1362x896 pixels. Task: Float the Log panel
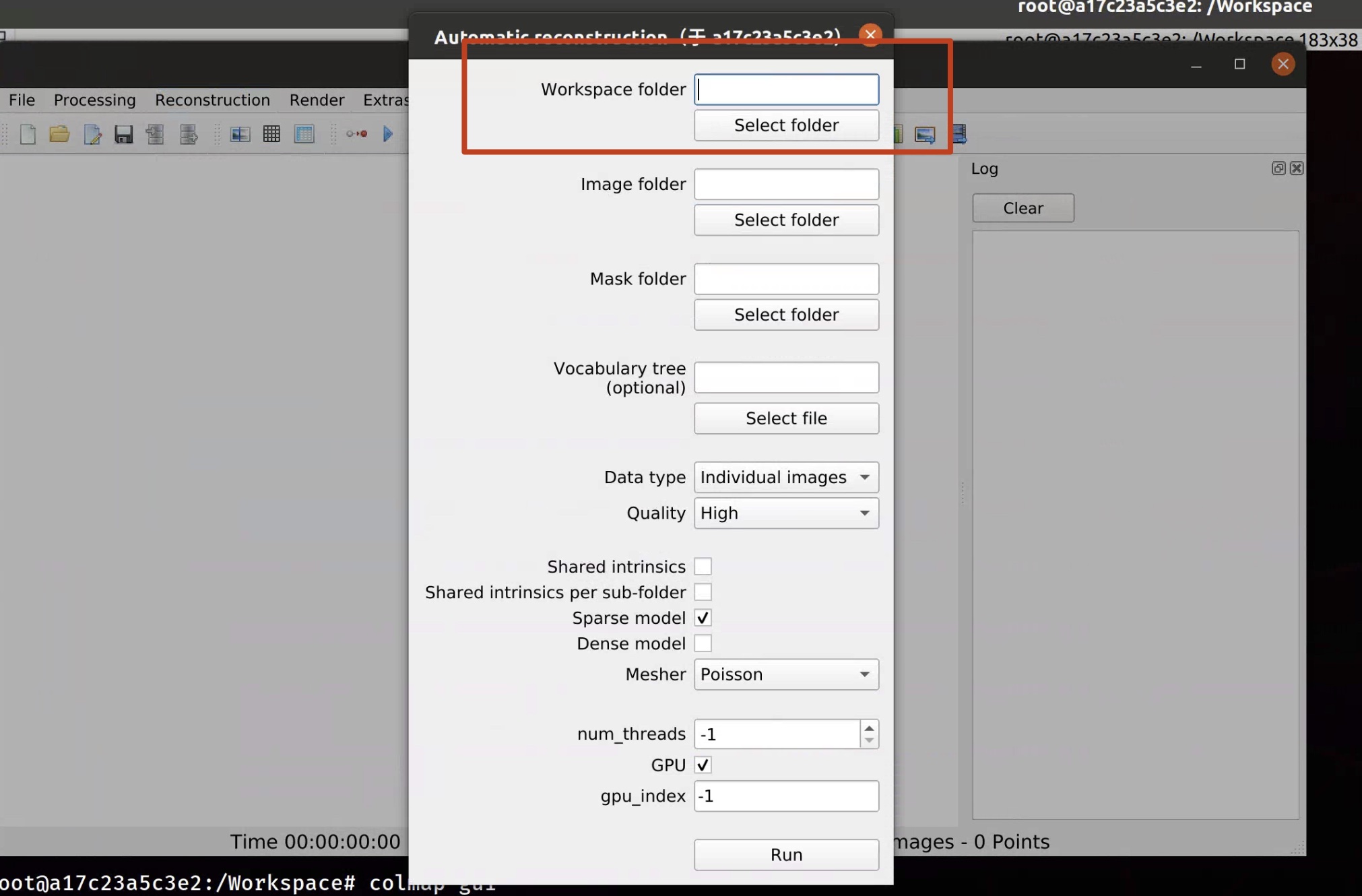pyautogui.click(x=1278, y=168)
